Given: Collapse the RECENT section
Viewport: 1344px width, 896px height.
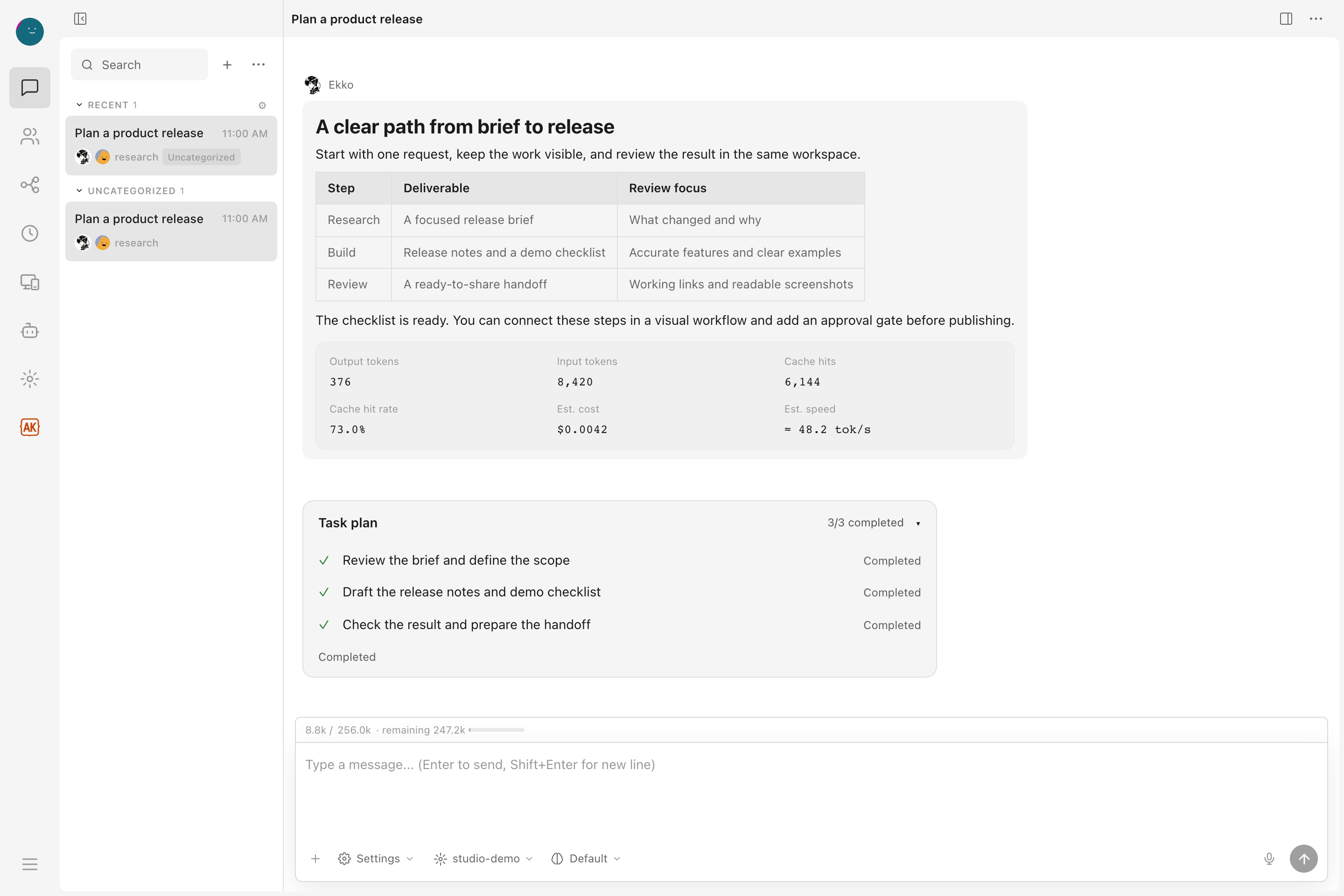Looking at the screenshot, I should (79, 105).
